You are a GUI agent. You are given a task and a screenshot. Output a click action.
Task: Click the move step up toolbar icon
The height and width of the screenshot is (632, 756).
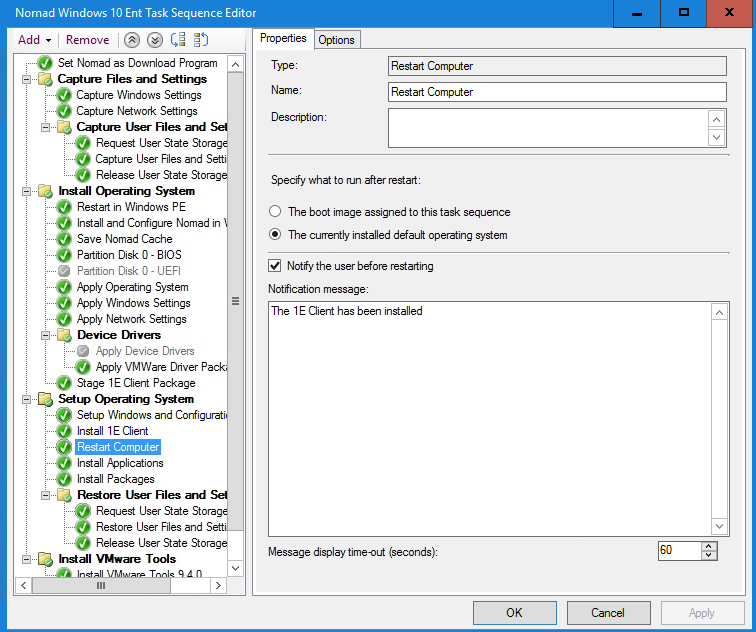[178, 40]
